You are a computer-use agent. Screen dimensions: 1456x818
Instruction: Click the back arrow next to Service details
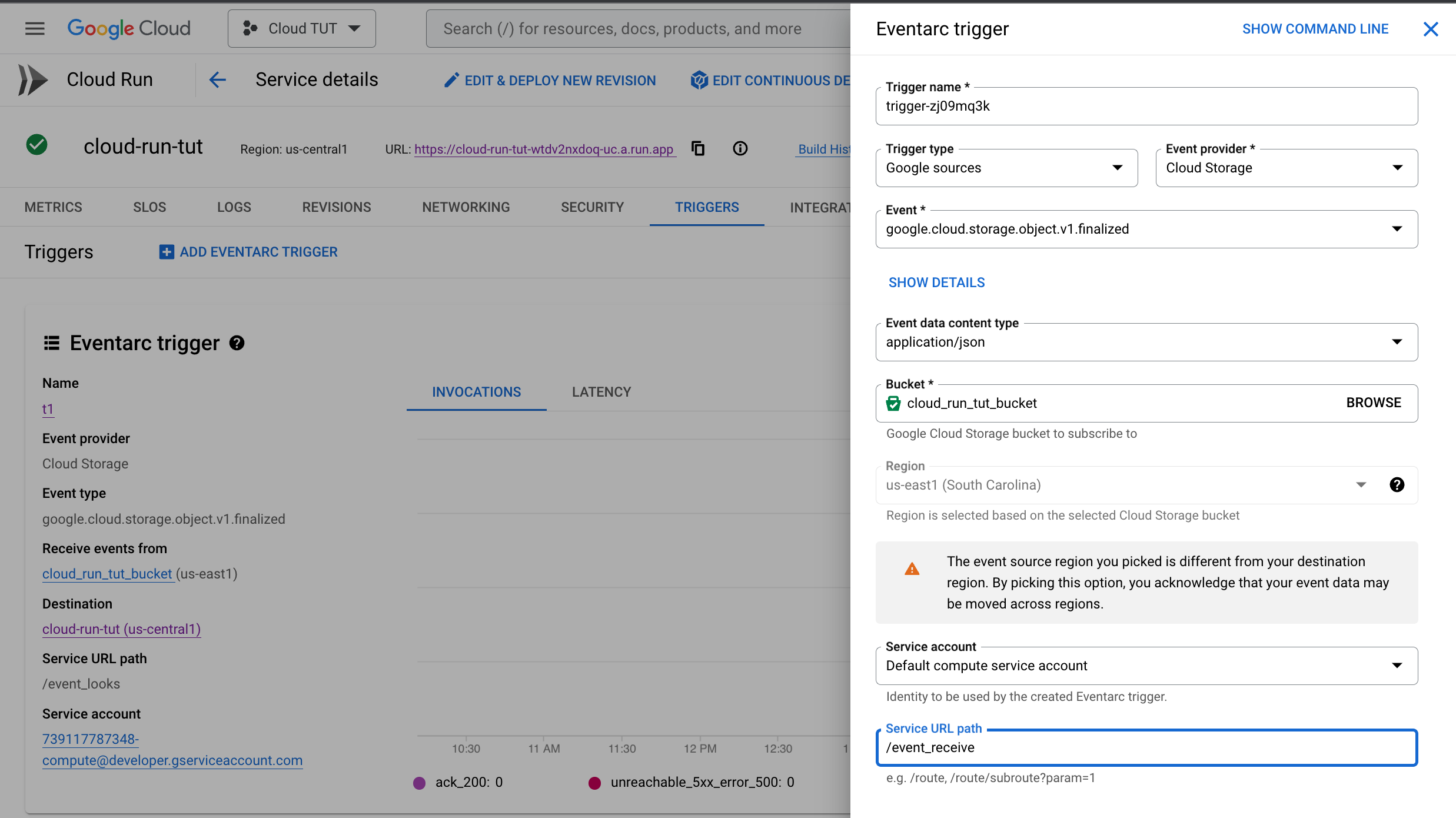click(x=217, y=79)
